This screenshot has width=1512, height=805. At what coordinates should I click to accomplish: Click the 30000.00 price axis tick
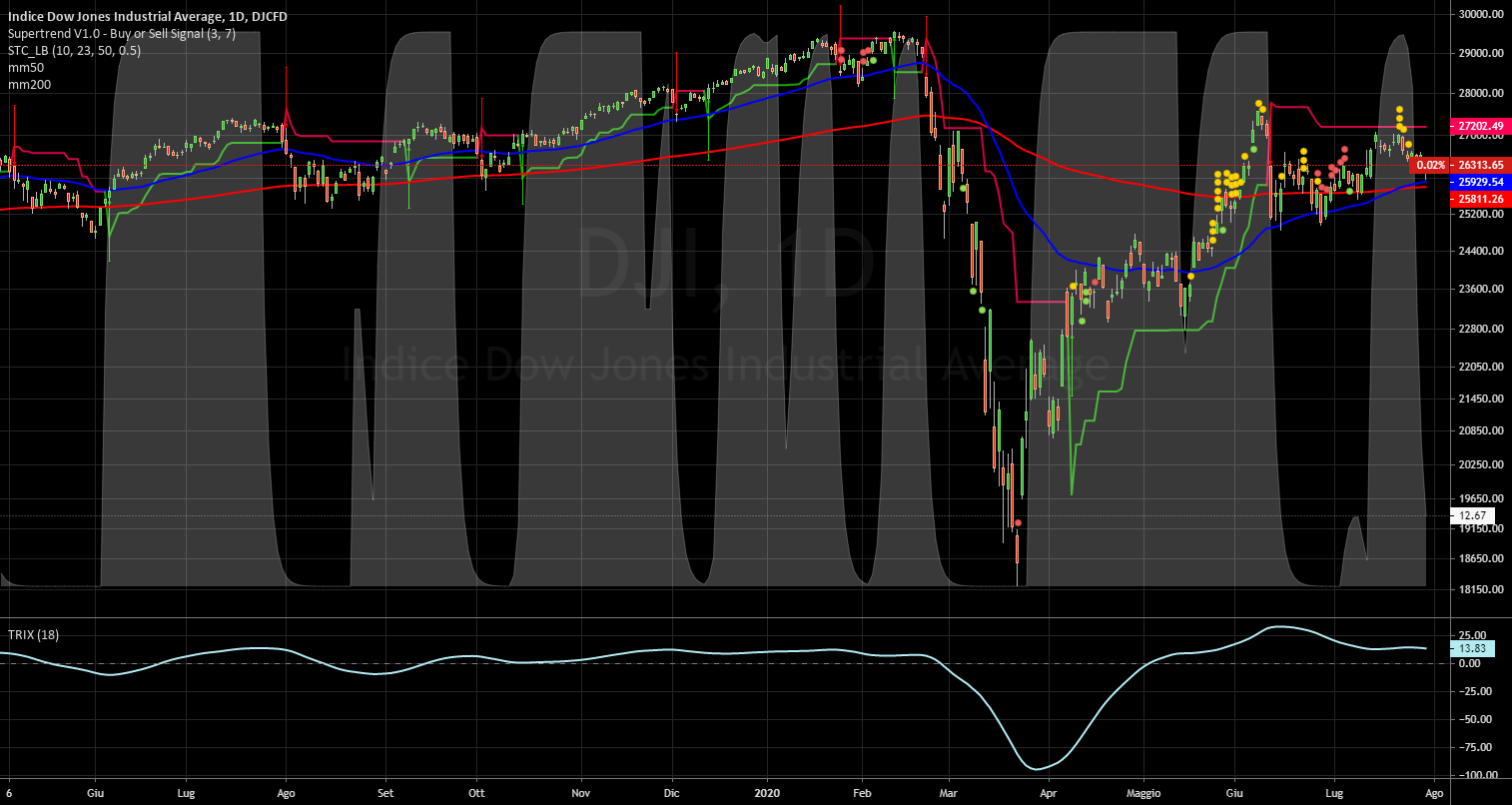point(1480,14)
